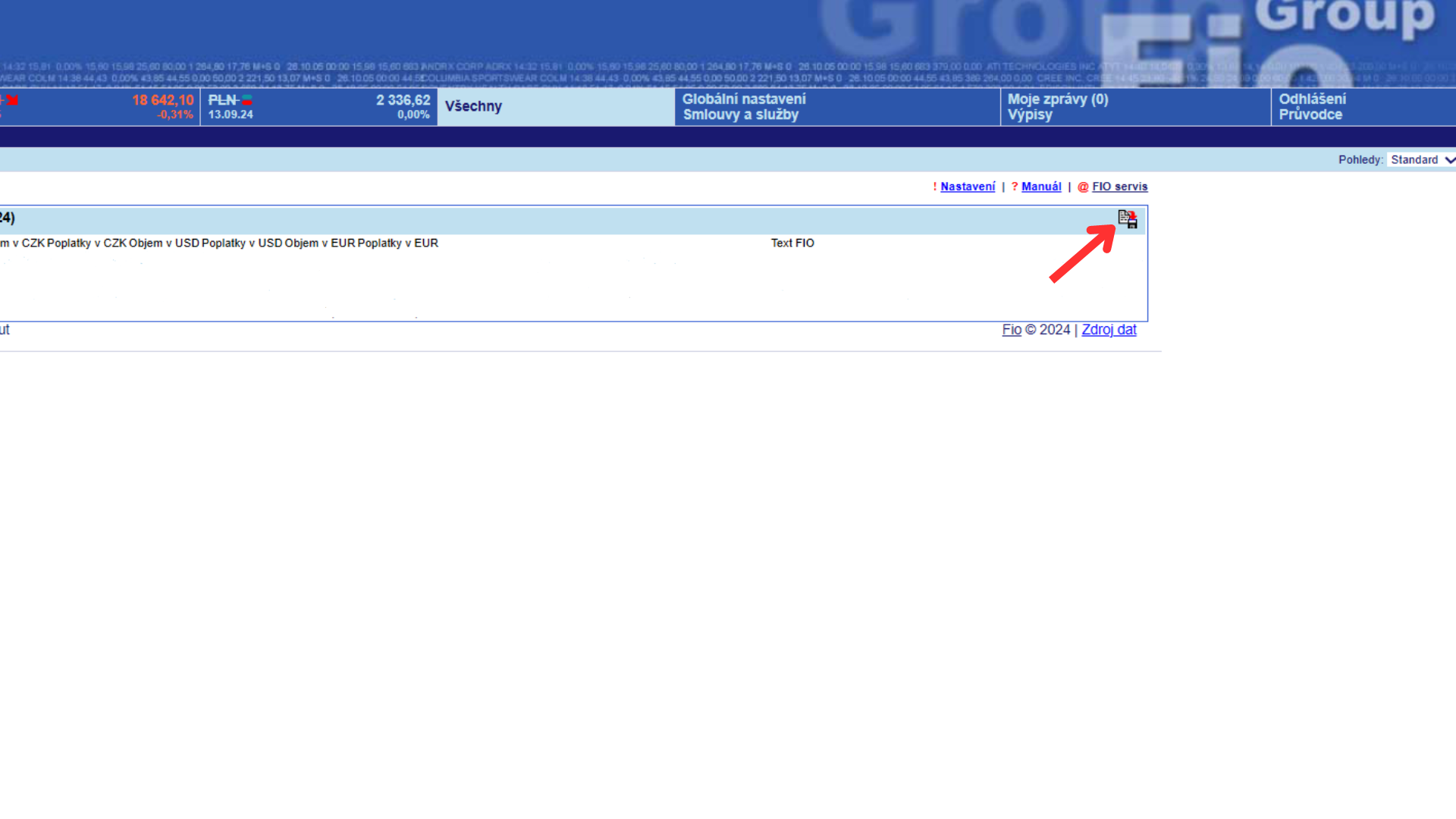Open the FIO servis link
The width and height of the screenshot is (1456, 819).
click(x=1119, y=187)
